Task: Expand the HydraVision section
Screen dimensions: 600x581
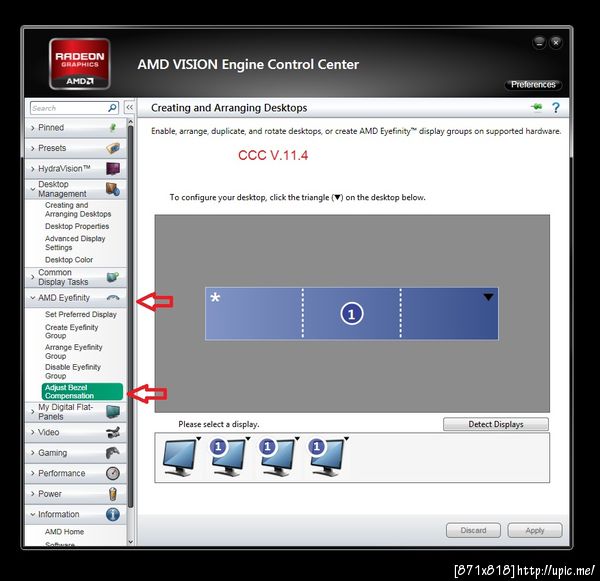Action: pos(33,169)
